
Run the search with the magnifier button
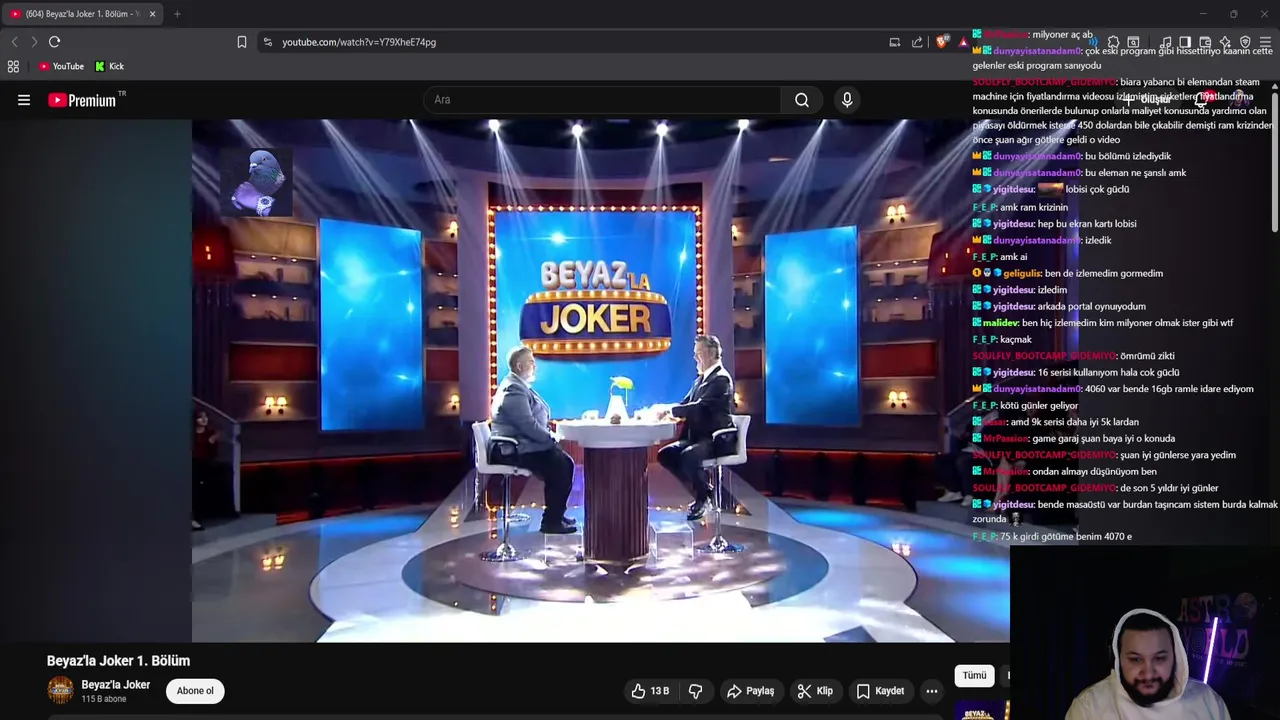(x=802, y=100)
